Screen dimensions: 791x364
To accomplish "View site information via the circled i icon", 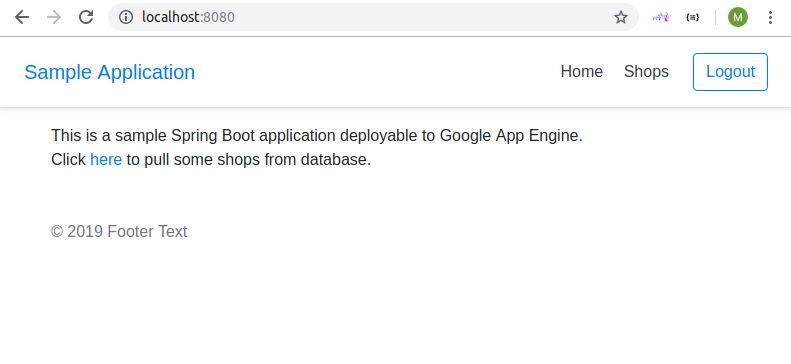I will 126,18.
